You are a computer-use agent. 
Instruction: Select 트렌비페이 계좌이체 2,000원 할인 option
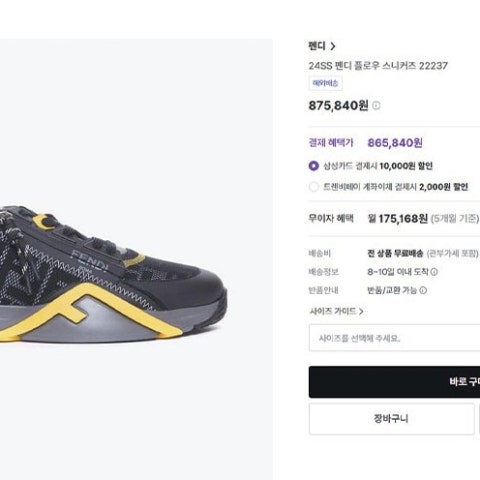pyautogui.click(x=313, y=187)
